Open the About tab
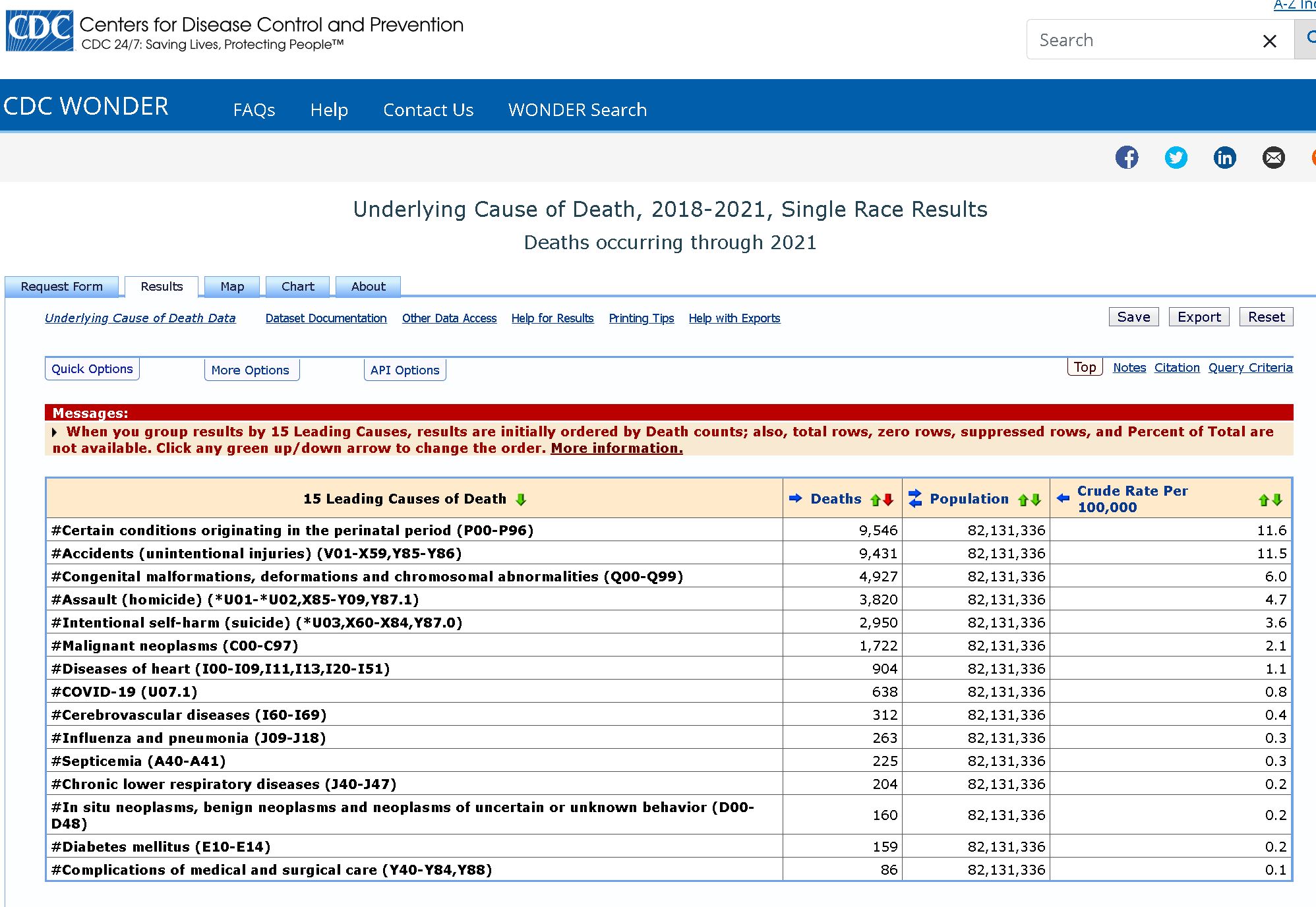The image size is (1316, 907). point(369,287)
